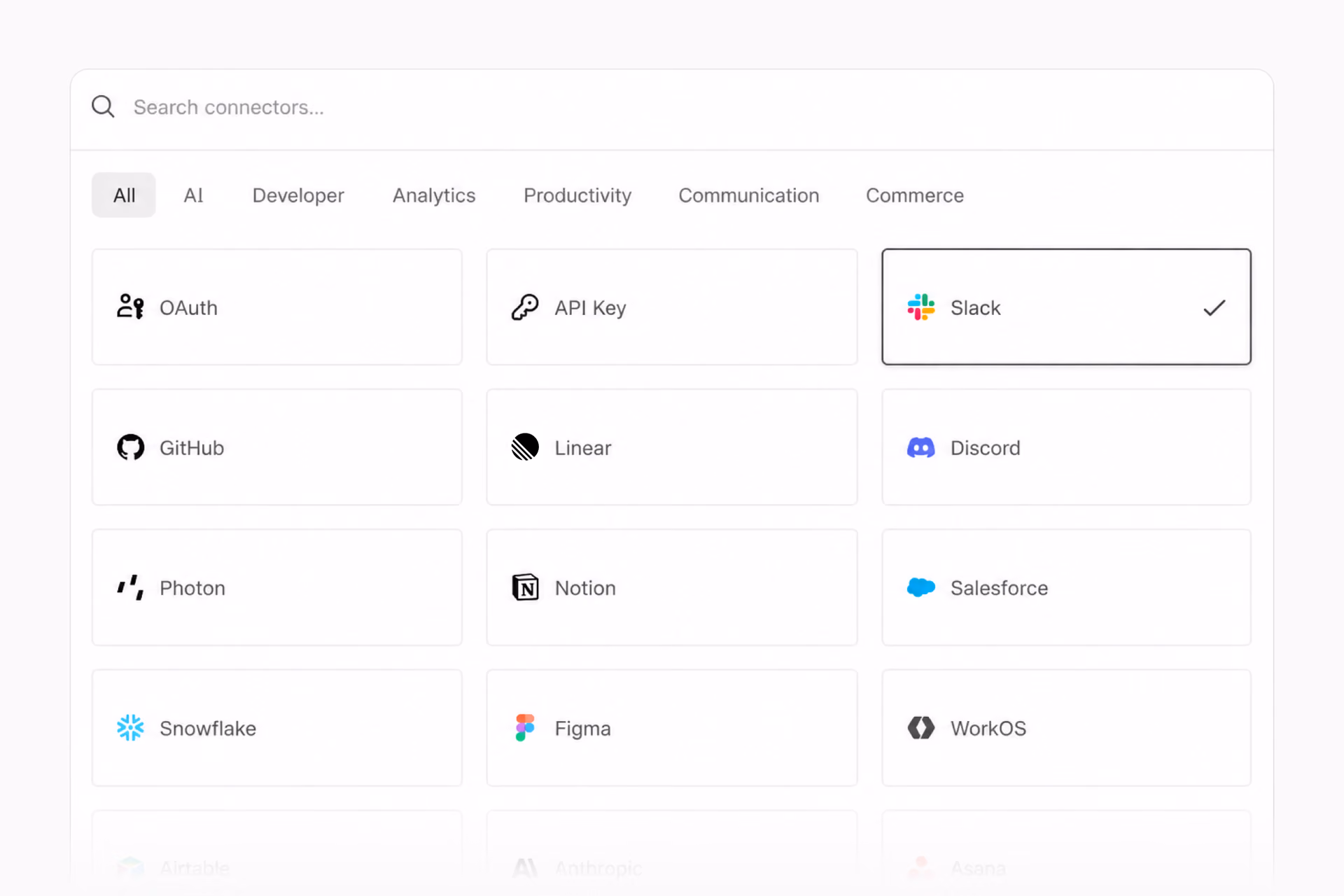Select the WorkOS connector label
The image size is (1344, 896).
[x=988, y=729]
